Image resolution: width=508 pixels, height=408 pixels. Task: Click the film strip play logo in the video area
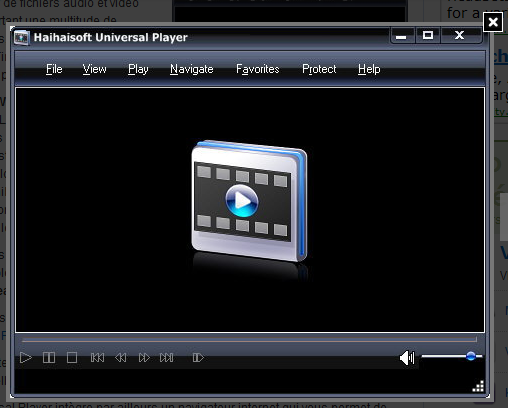click(249, 201)
